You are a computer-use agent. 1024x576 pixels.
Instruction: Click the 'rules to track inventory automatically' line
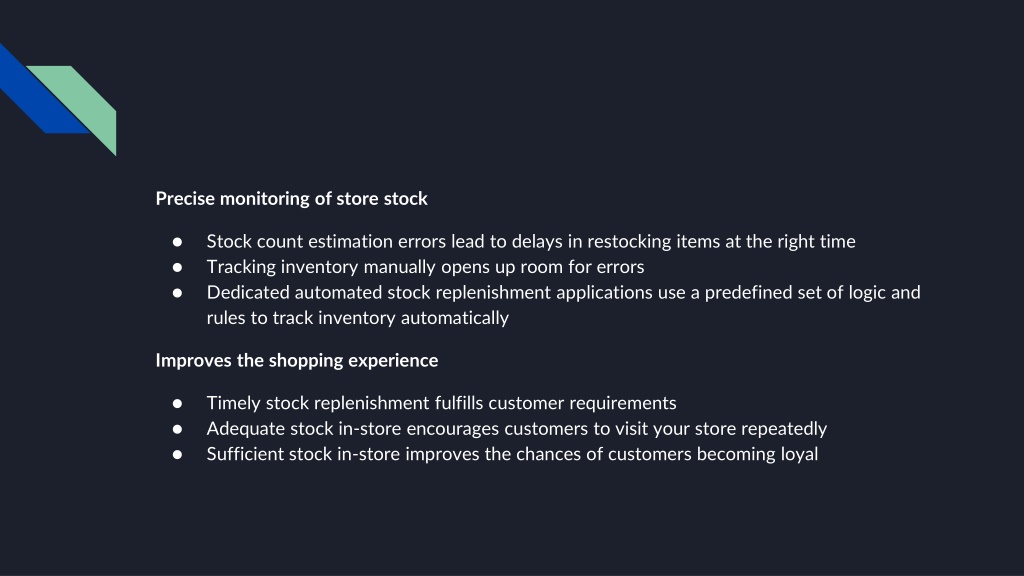pyautogui.click(x=357, y=318)
